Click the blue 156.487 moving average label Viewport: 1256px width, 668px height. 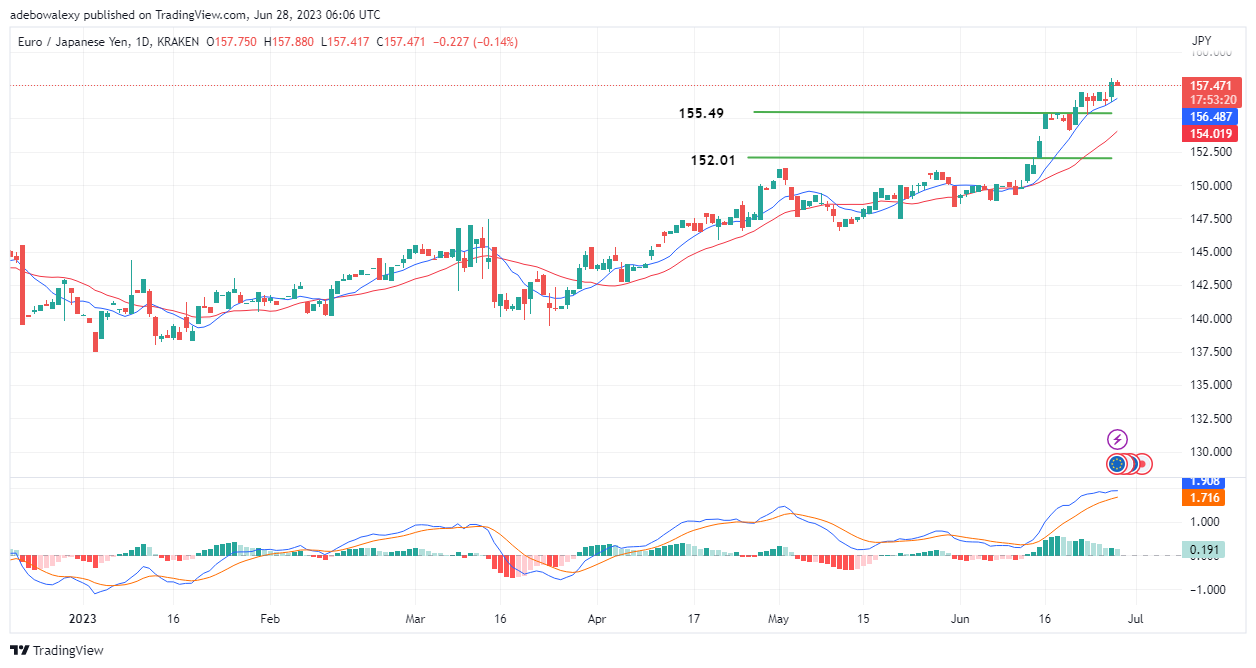point(1211,117)
